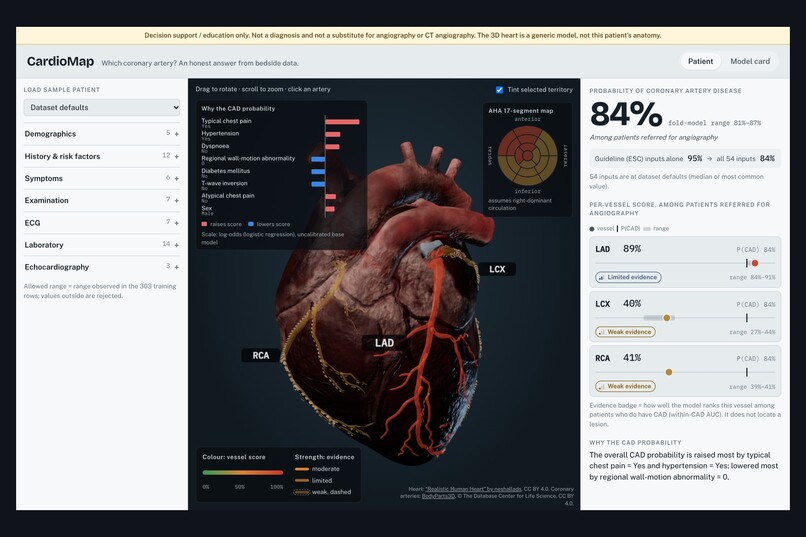
Task: Click the T-wave inversion factor row
Action: pyautogui.click(x=280, y=184)
